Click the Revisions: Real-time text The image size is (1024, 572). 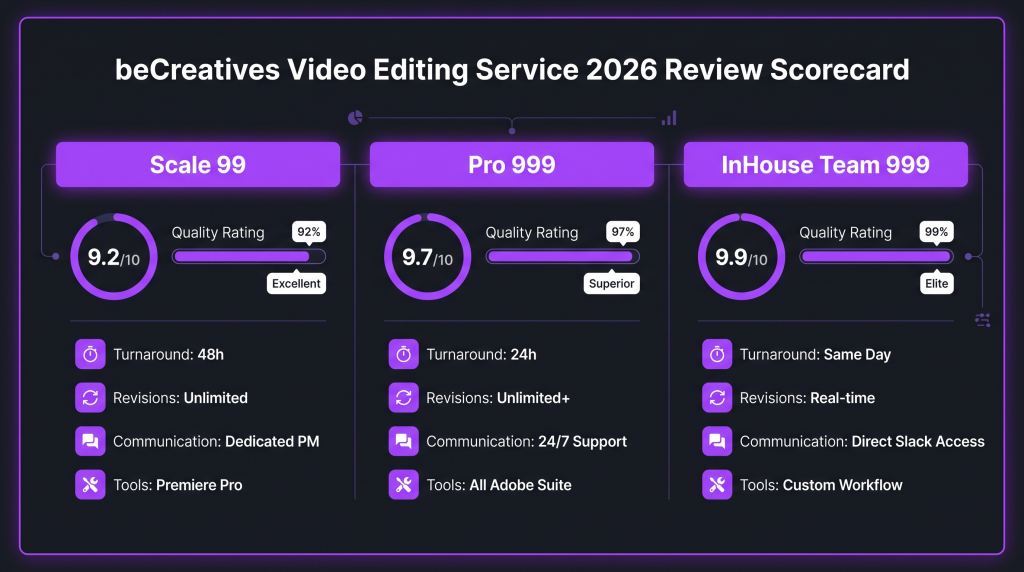pyautogui.click(x=807, y=398)
